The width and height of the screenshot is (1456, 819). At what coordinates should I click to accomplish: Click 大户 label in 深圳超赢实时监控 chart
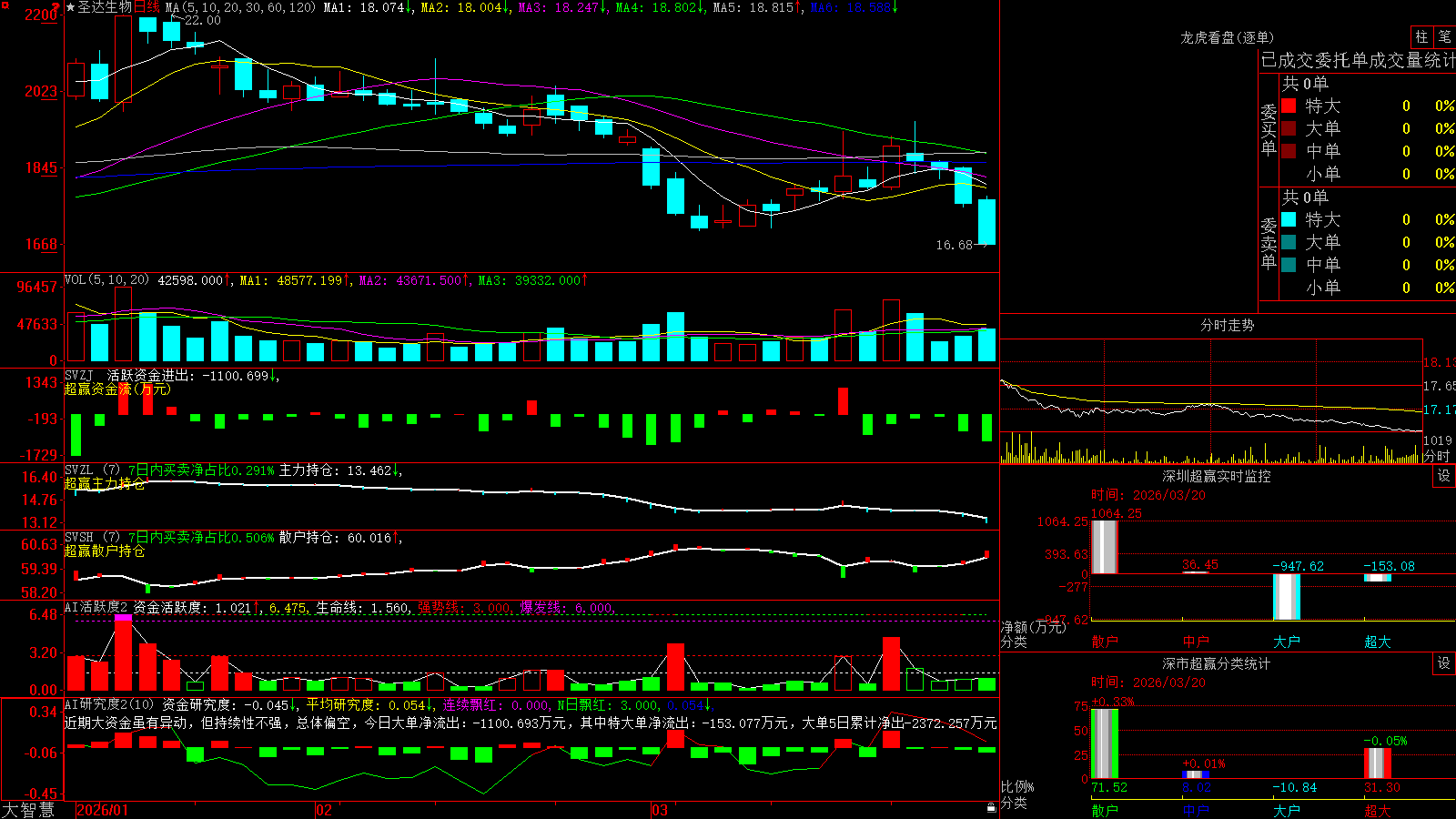(1287, 642)
